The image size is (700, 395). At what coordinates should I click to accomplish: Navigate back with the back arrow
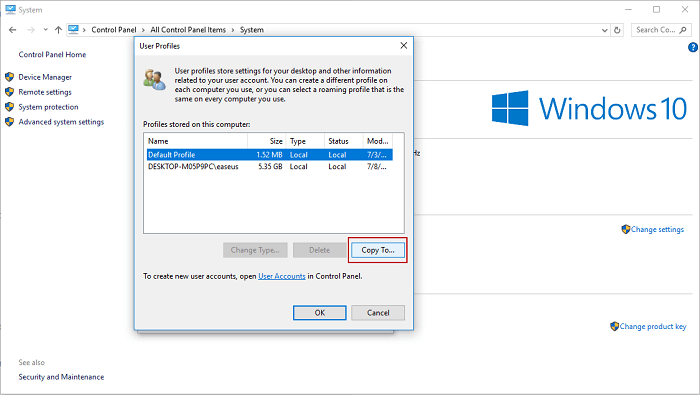12,30
